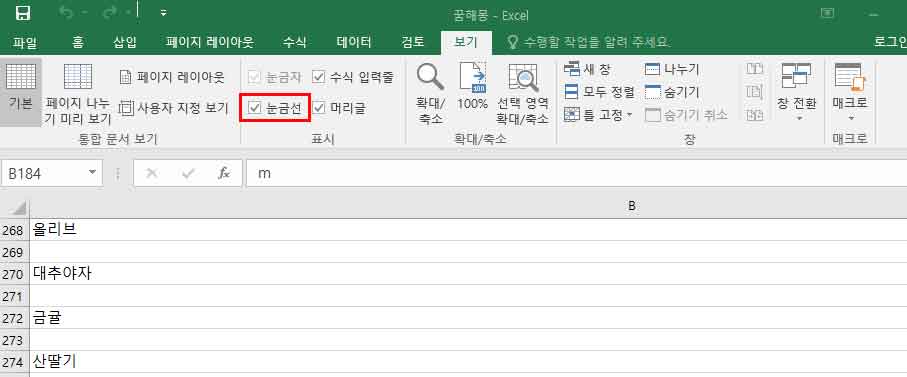Open the Customize Quick Access Toolbar dropdown
The image size is (907, 377).
[164, 13]
